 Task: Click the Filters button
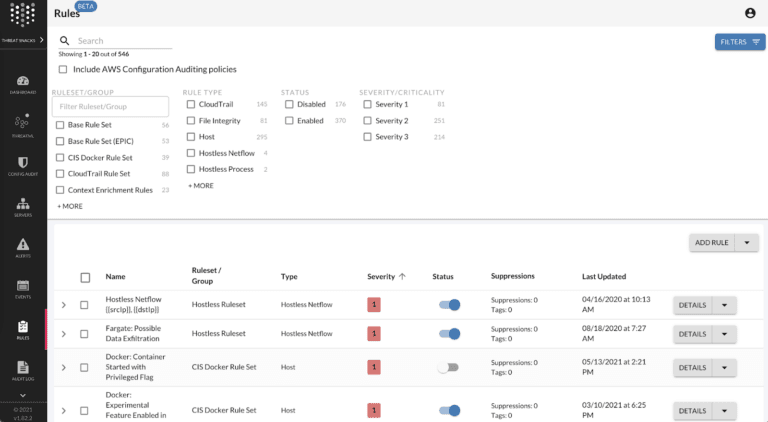pos(740,42)
